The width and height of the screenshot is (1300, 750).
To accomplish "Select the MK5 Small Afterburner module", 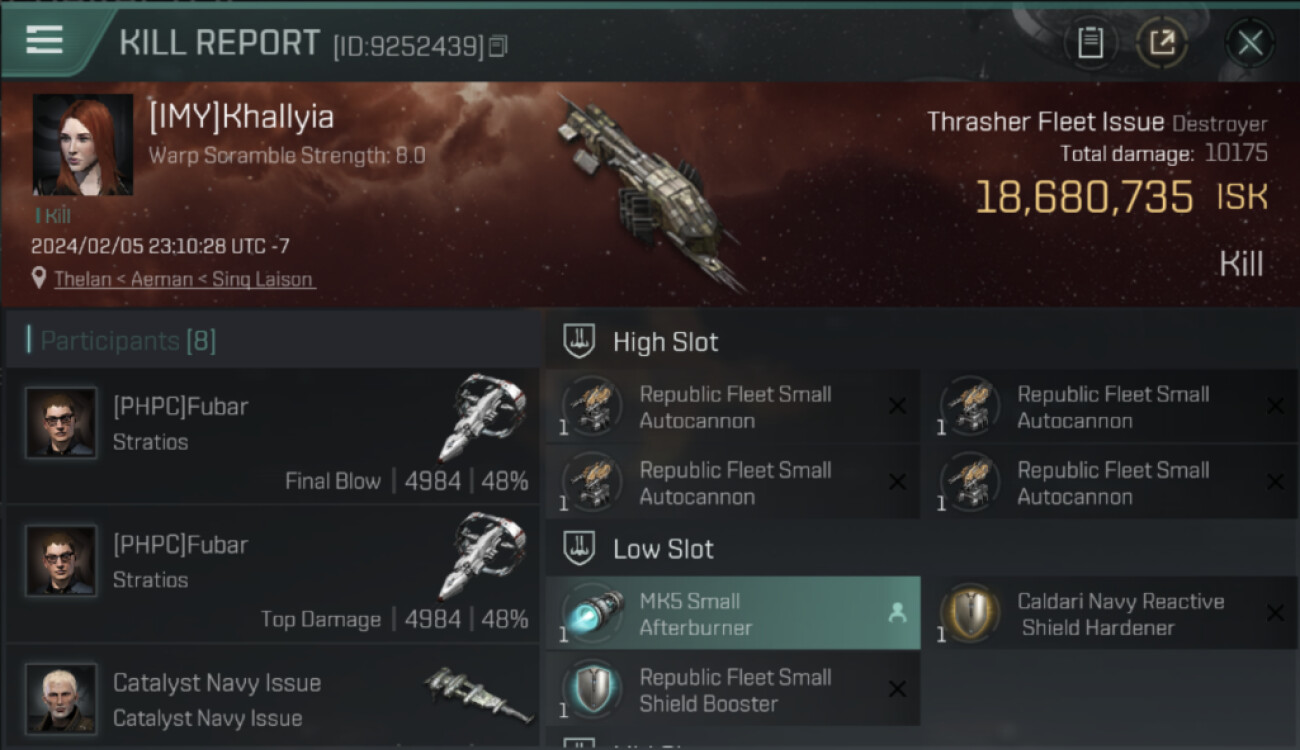I will pyautogui.click(x=732, y=614).
